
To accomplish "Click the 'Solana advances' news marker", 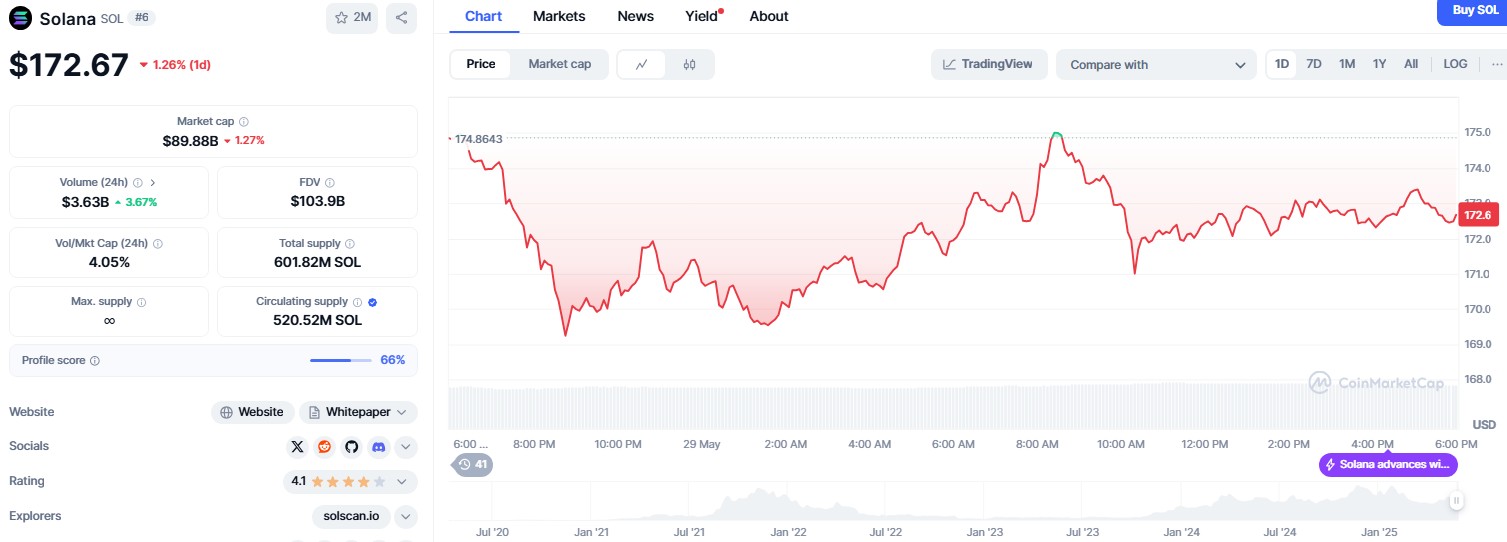I will (1388, 464).
